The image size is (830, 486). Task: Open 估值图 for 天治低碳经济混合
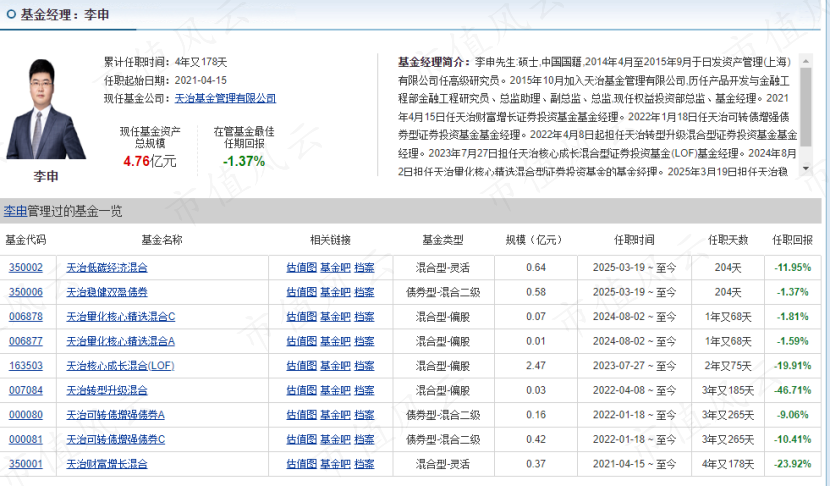(x=301, y=267)
